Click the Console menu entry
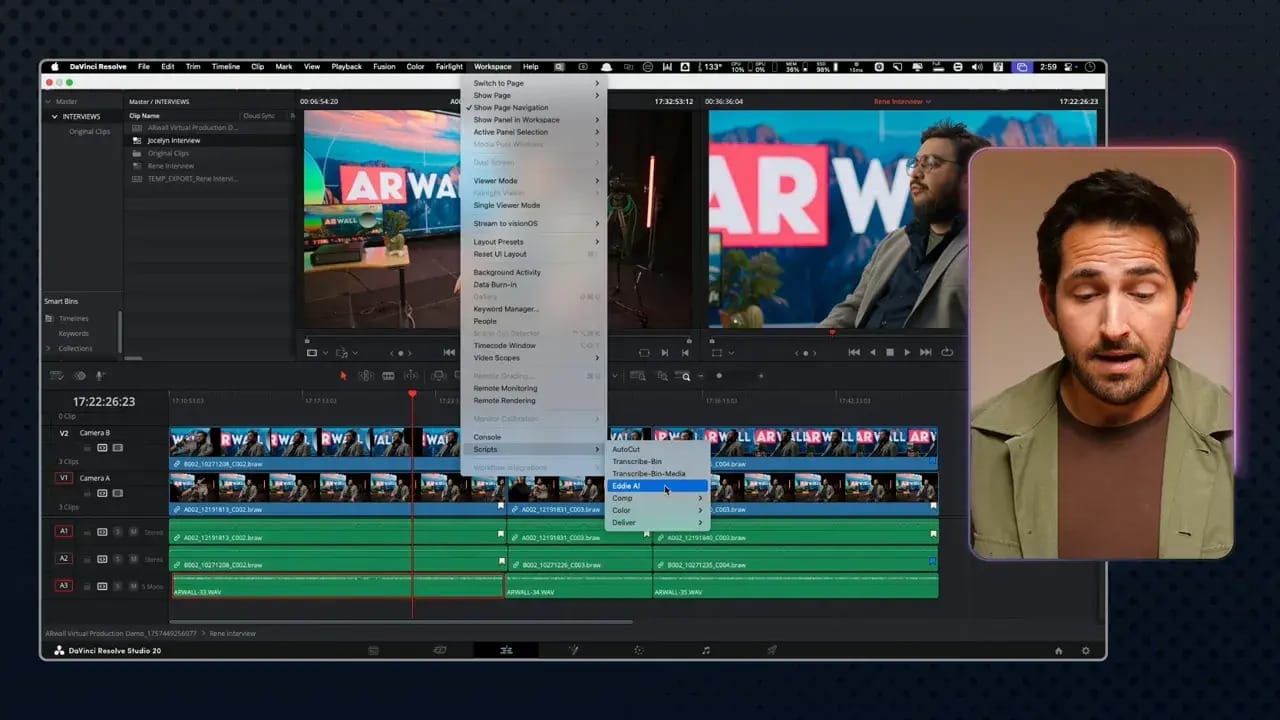The height and width of the screenshot is (720, 1280). (487, 437)
